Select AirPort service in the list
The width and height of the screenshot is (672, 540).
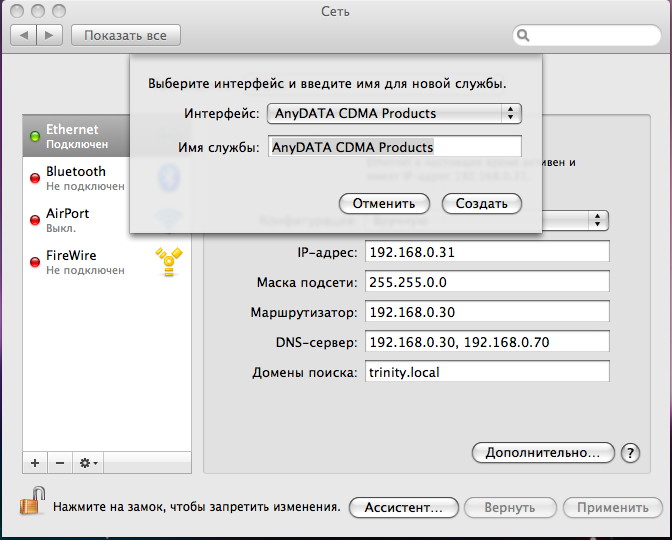coord(75,220)
